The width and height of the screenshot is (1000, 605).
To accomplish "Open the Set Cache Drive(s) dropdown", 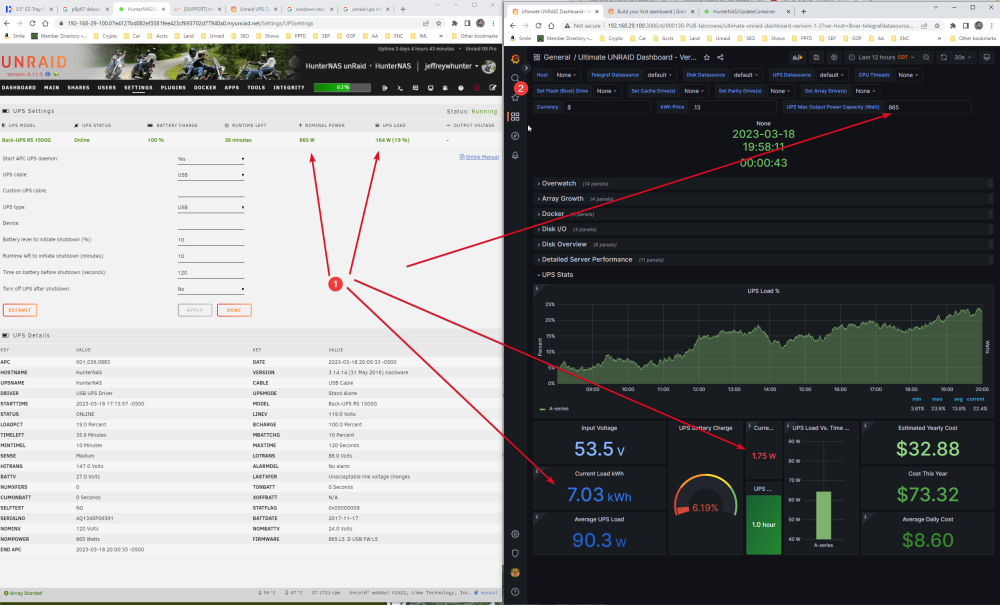I will coord(694,91).
